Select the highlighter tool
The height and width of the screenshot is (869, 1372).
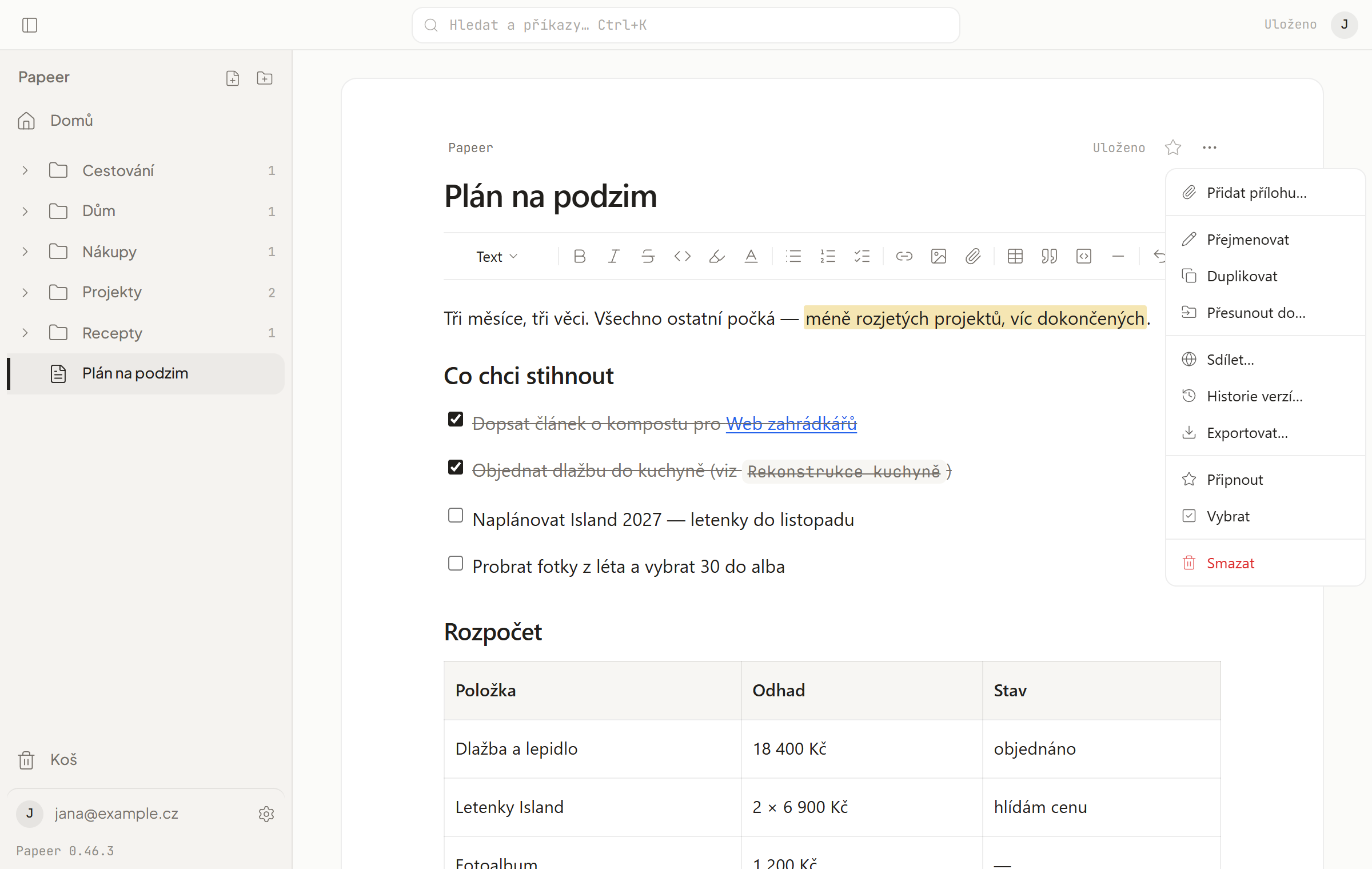pyautogui.click(x=717, y=256)
